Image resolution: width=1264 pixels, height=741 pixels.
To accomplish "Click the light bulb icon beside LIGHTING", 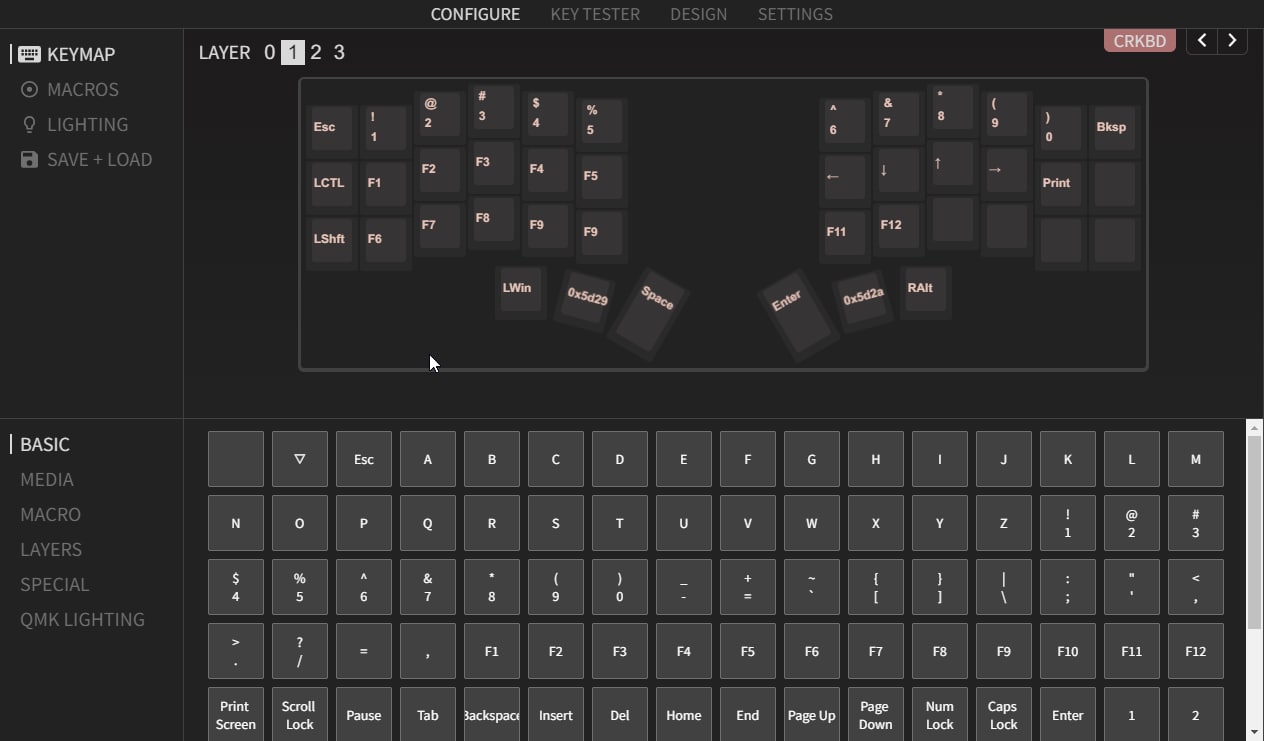I will pyautogui.click(x=29, y=124).
